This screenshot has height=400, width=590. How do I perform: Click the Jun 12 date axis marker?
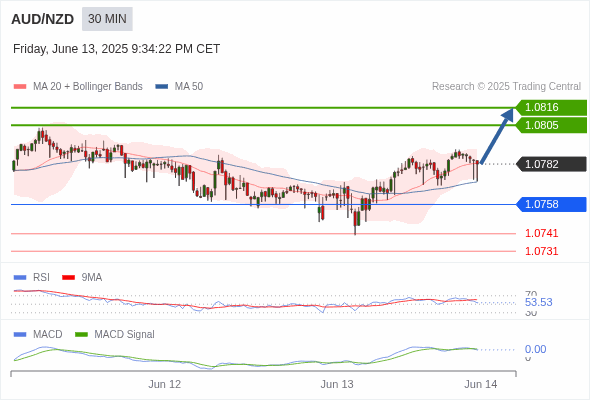pos(164,384)
